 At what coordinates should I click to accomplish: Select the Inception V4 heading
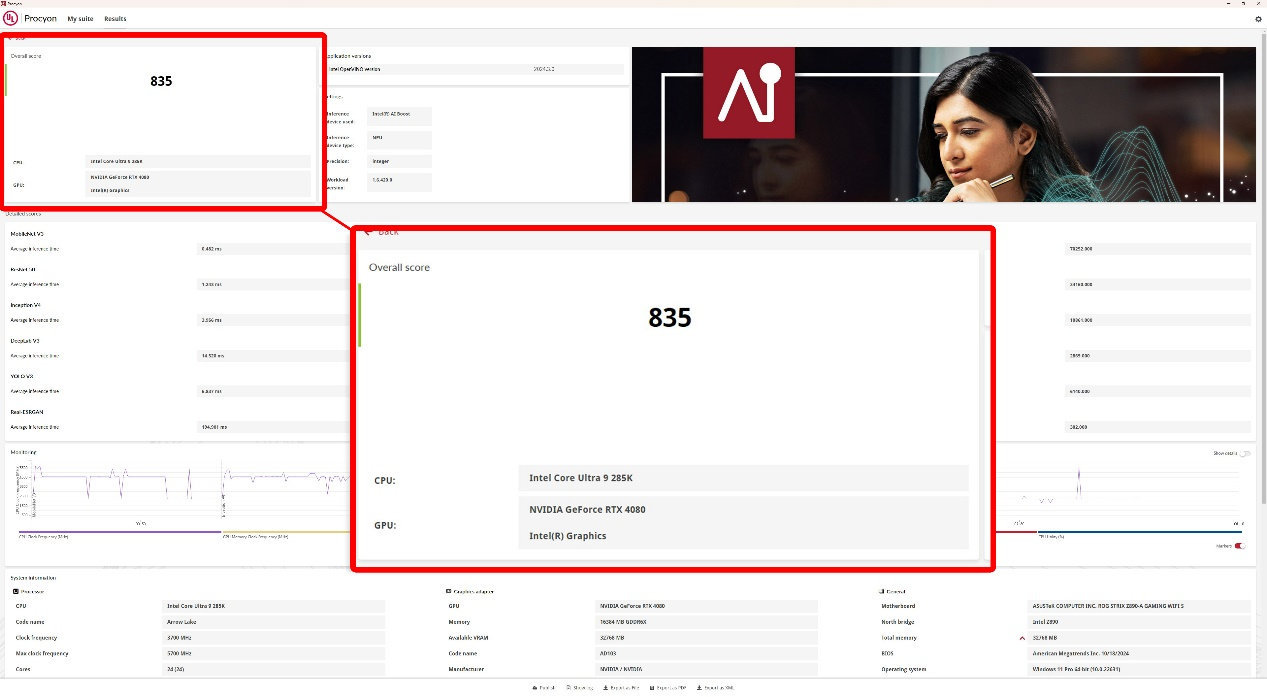coord(25,305)
